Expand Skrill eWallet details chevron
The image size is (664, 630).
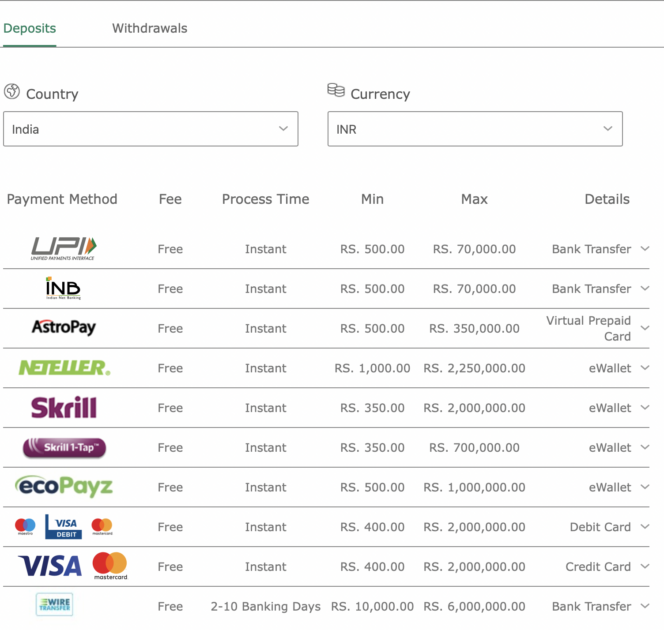[x=645, y=407]
